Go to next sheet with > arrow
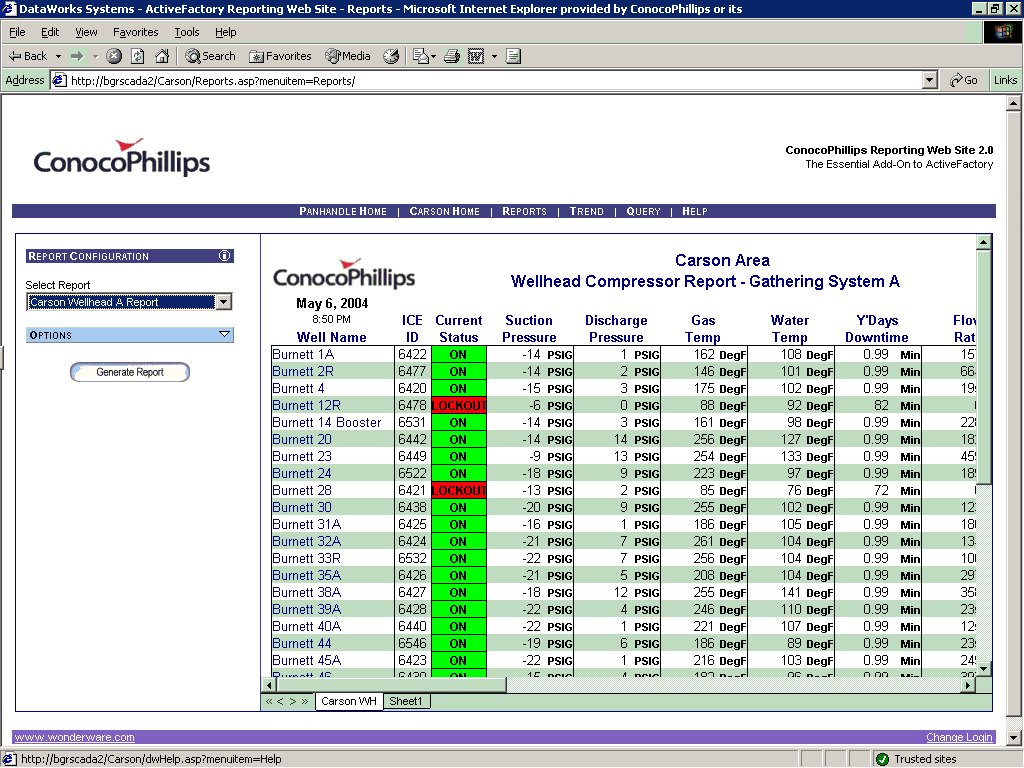This screenshot has width=1024, height=768. (x=293, y=701)
